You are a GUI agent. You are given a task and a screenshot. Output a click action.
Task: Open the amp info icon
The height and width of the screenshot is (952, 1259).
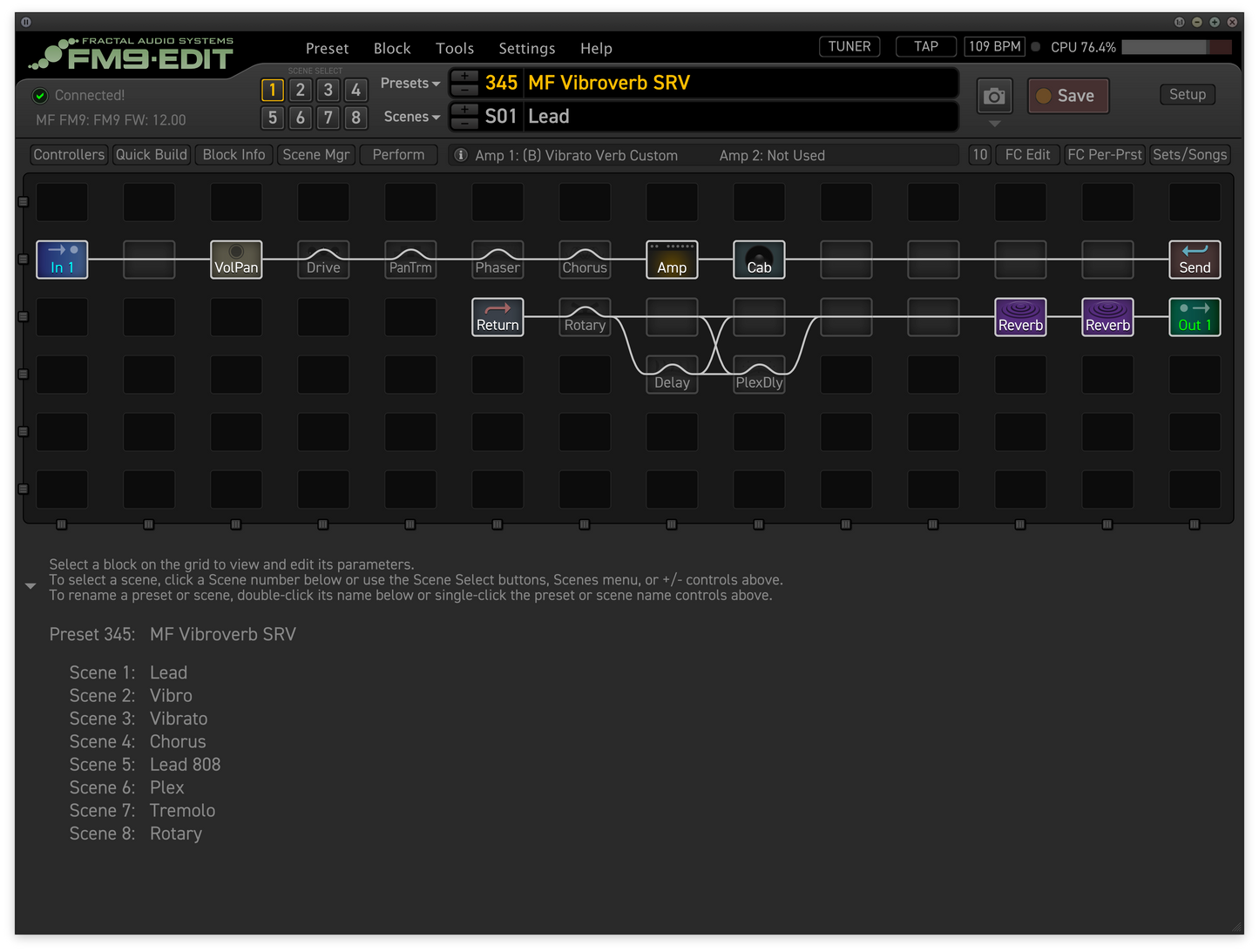coord(461,155)
